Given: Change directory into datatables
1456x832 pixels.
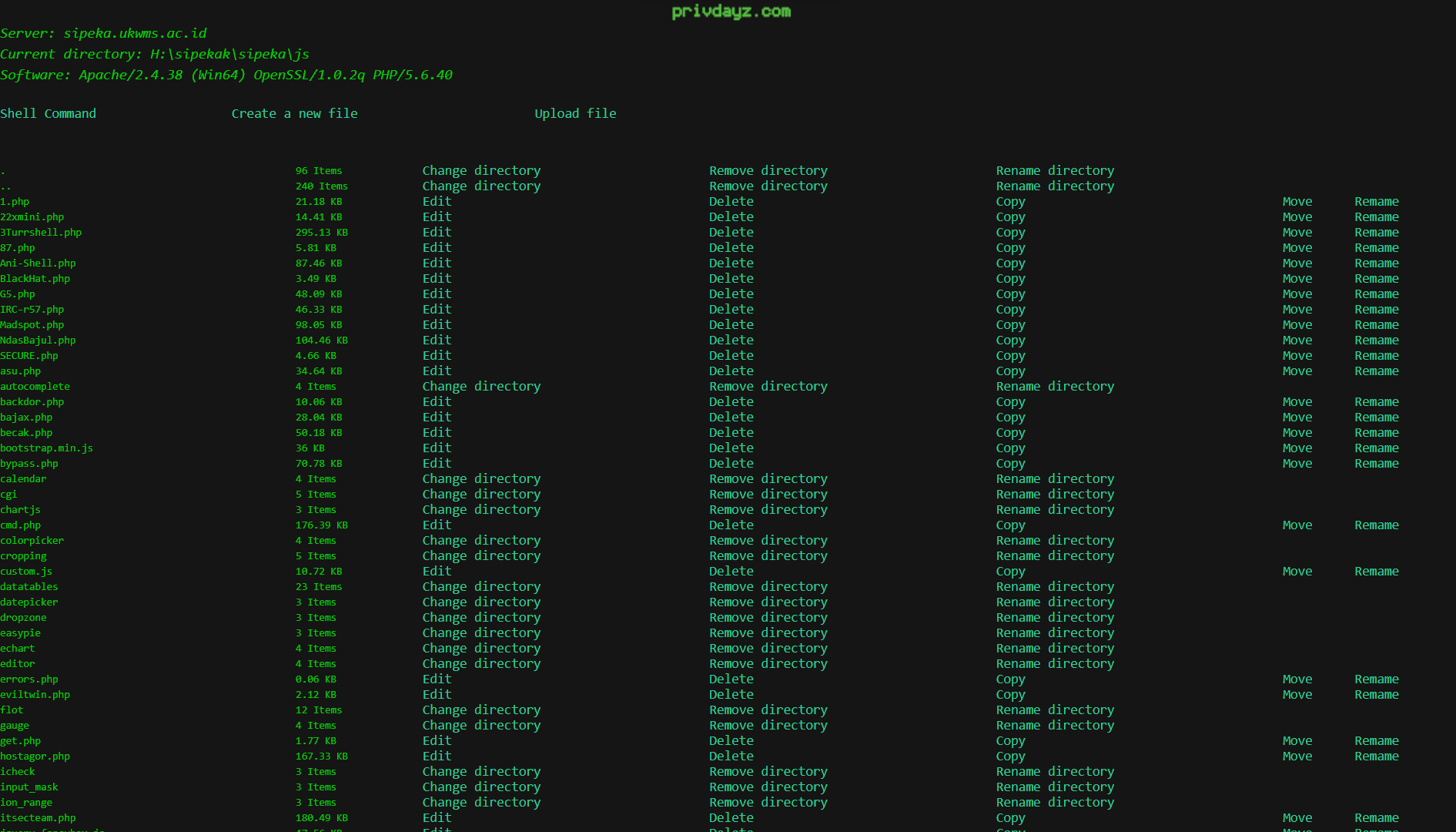Looking at the screenshot, I should click(x=481, y=586).
